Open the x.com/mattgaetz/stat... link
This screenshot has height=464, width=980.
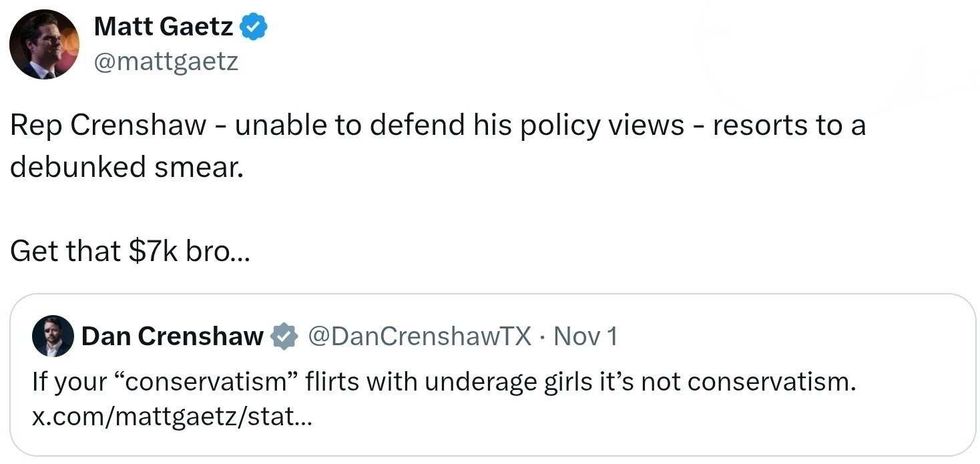point(172,416)
